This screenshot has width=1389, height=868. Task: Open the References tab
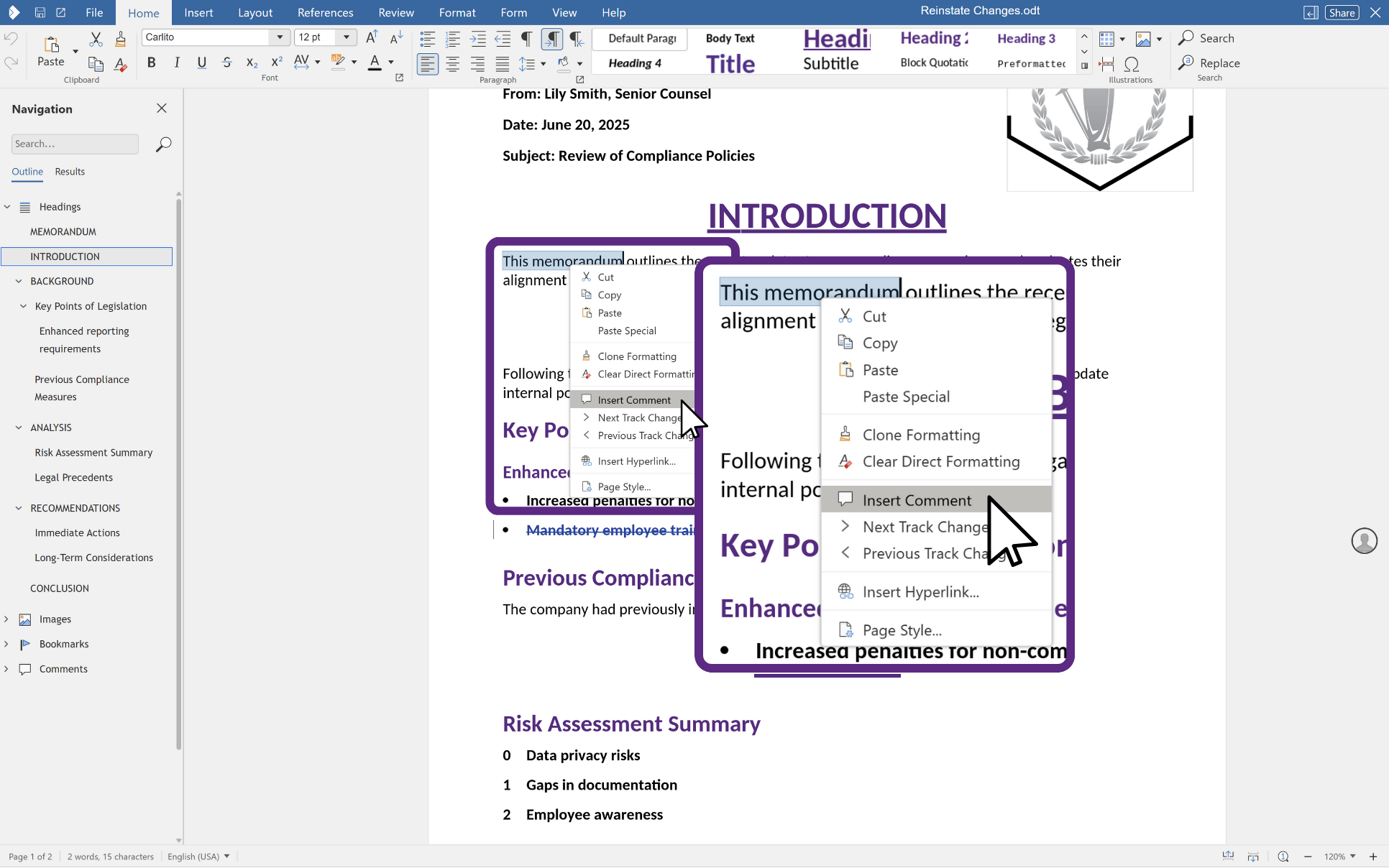click(325, 13)
